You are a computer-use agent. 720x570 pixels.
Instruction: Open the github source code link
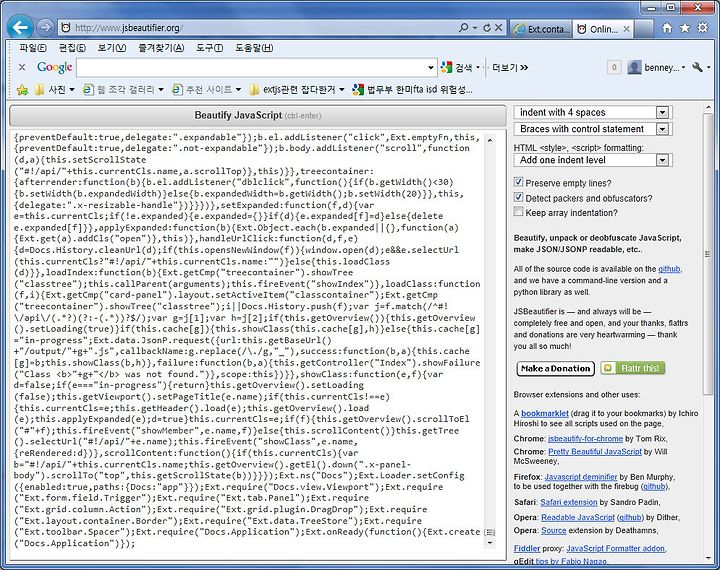pyautogui.click(x=669, y=269)
